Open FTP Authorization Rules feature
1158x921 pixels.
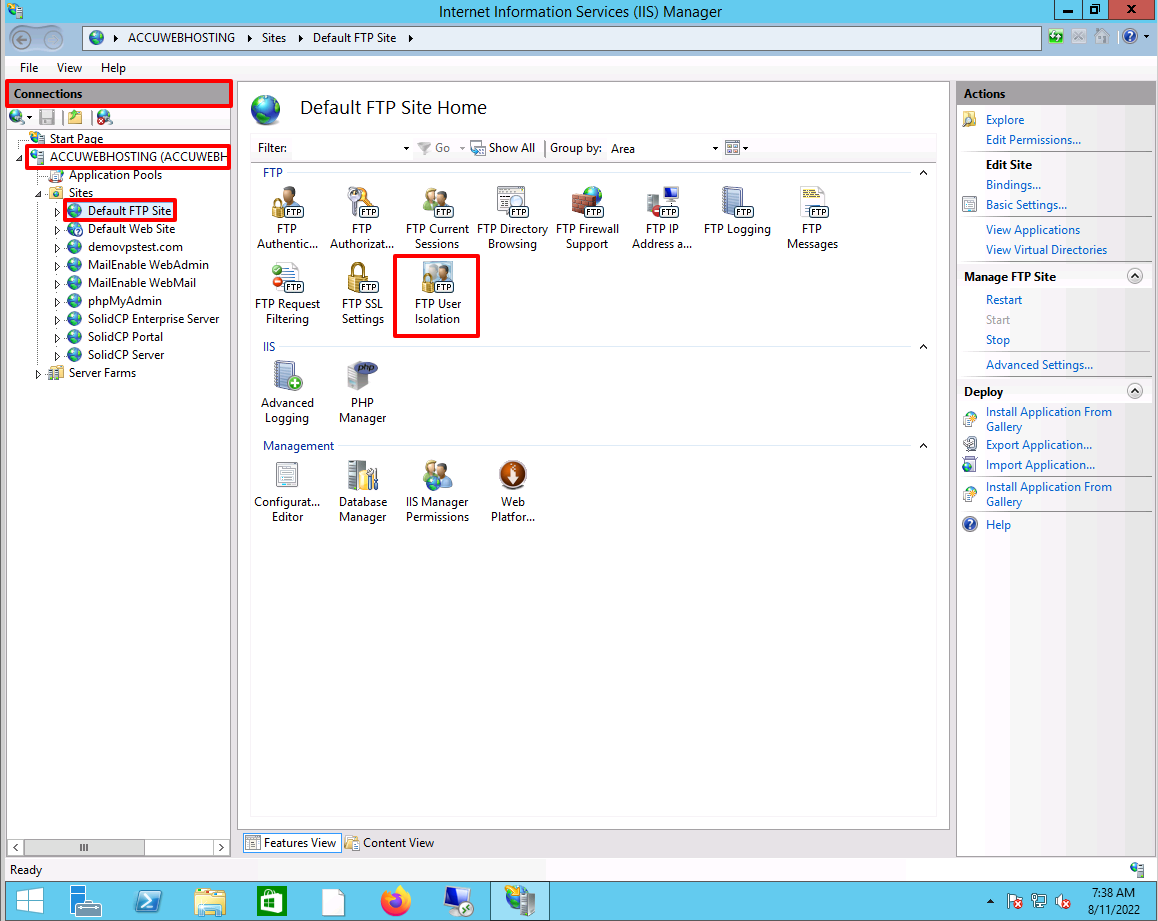(x=362, y=219)
